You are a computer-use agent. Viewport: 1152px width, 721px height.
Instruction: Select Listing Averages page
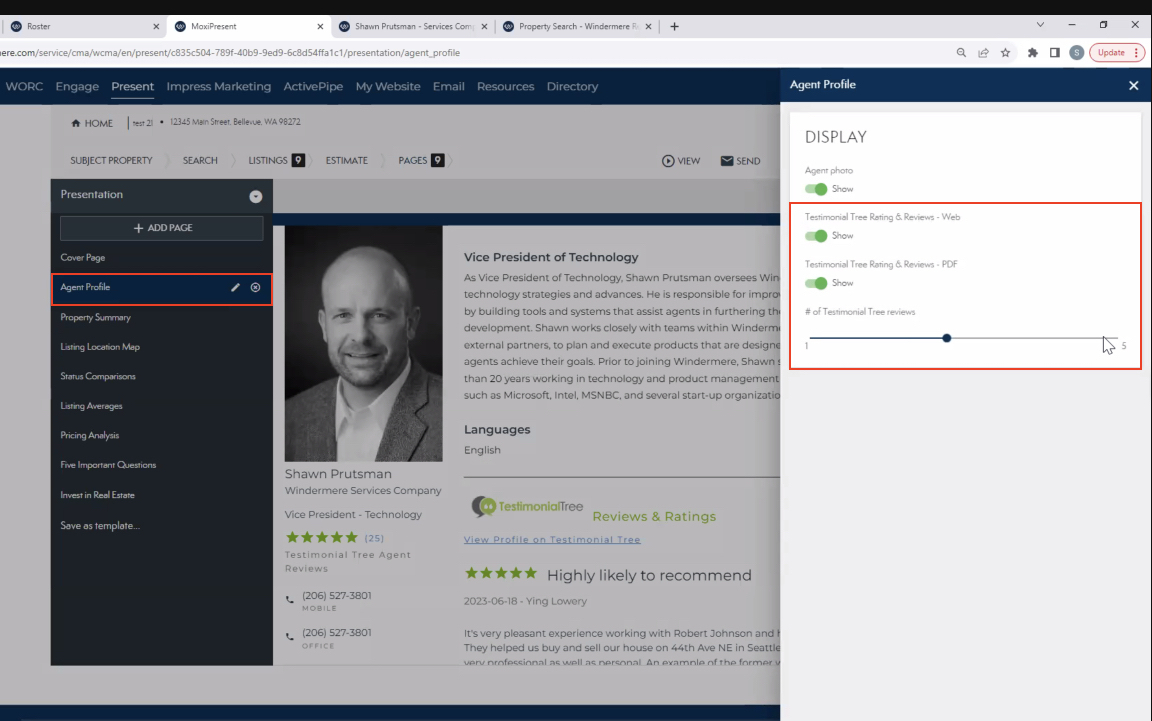coord(91,406)
